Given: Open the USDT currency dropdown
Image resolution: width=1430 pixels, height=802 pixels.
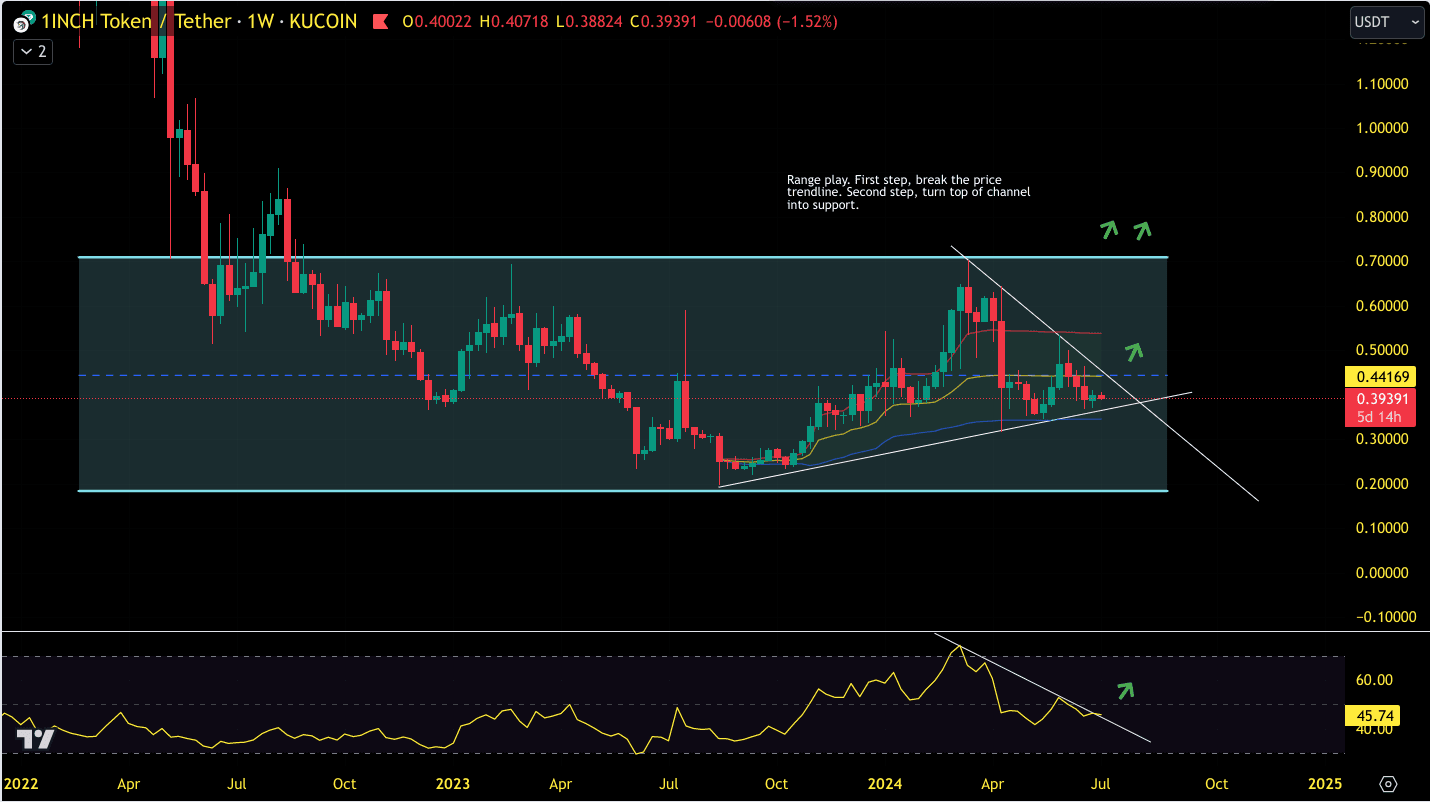Looking at the screenshot, I should (x=1386, y=21).
